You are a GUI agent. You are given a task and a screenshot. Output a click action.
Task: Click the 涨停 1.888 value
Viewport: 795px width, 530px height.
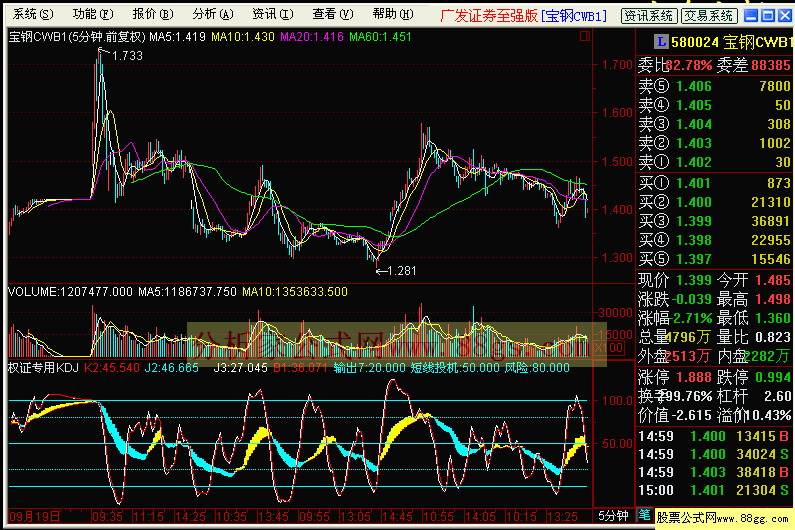(694, 378)
